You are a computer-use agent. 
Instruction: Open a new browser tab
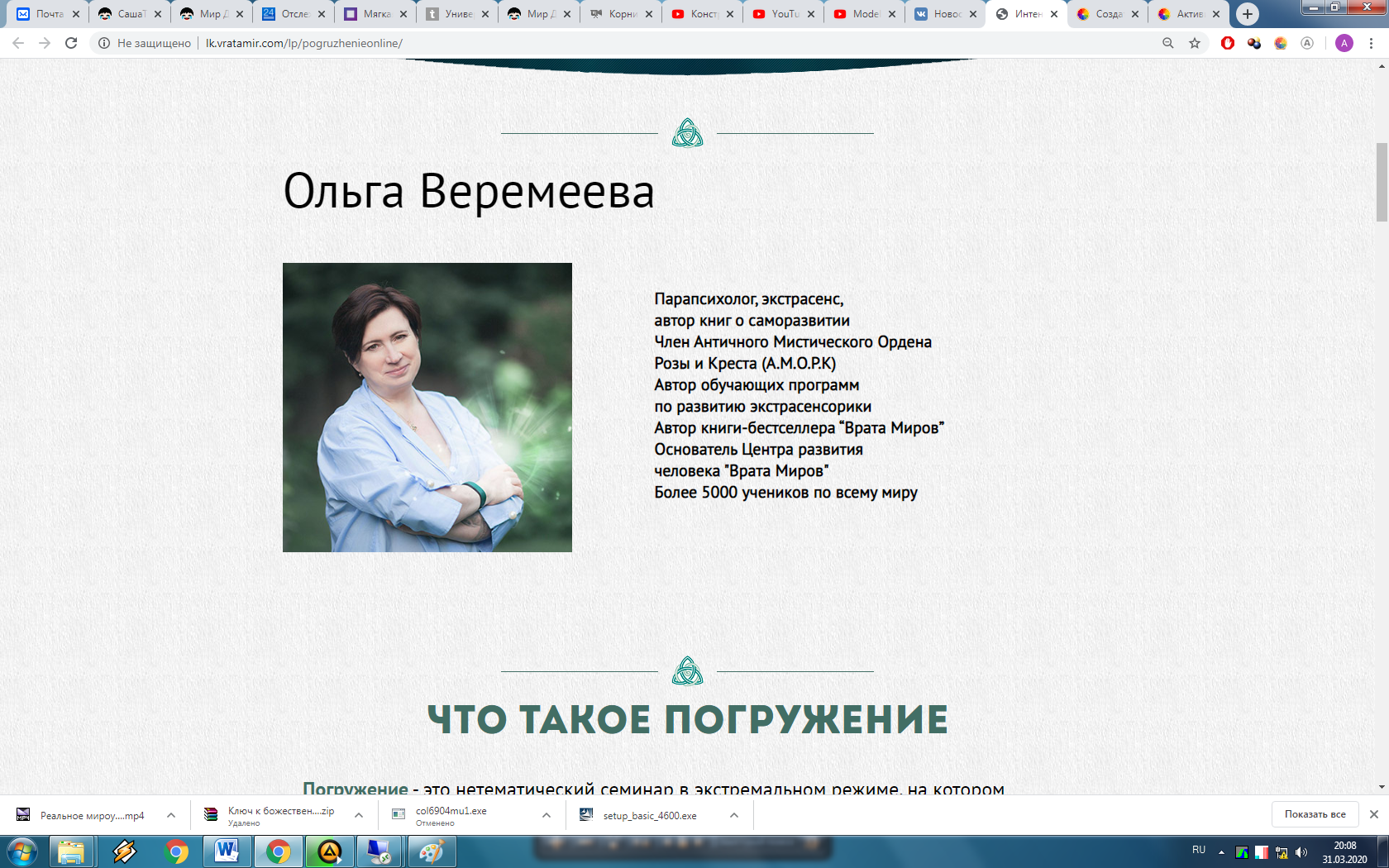coord(1248,14)
